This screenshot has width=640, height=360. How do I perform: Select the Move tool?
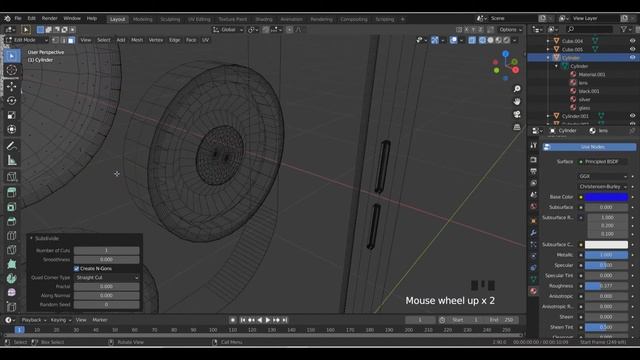tap(11, 86)
